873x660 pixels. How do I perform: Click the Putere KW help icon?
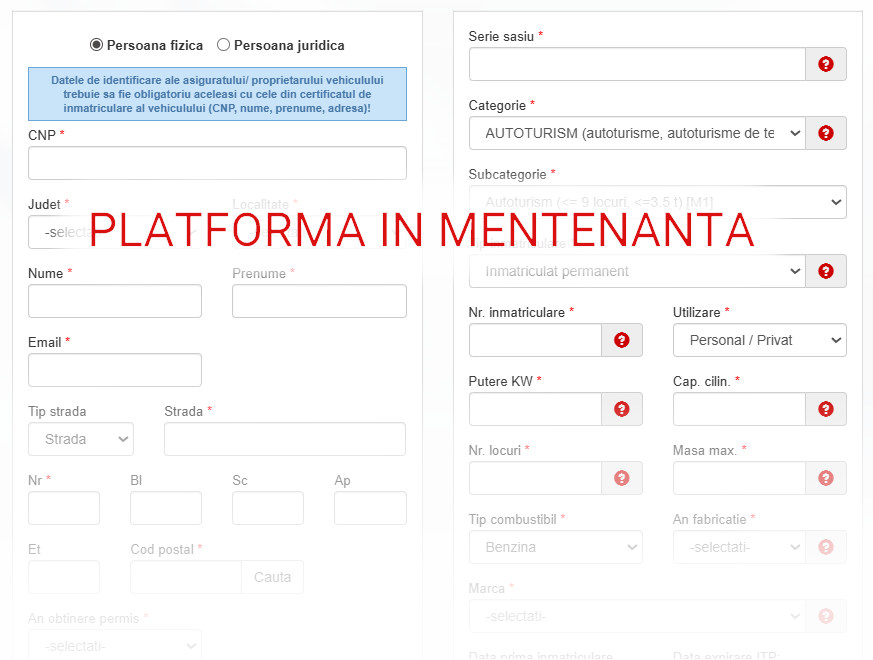[622, 409]
